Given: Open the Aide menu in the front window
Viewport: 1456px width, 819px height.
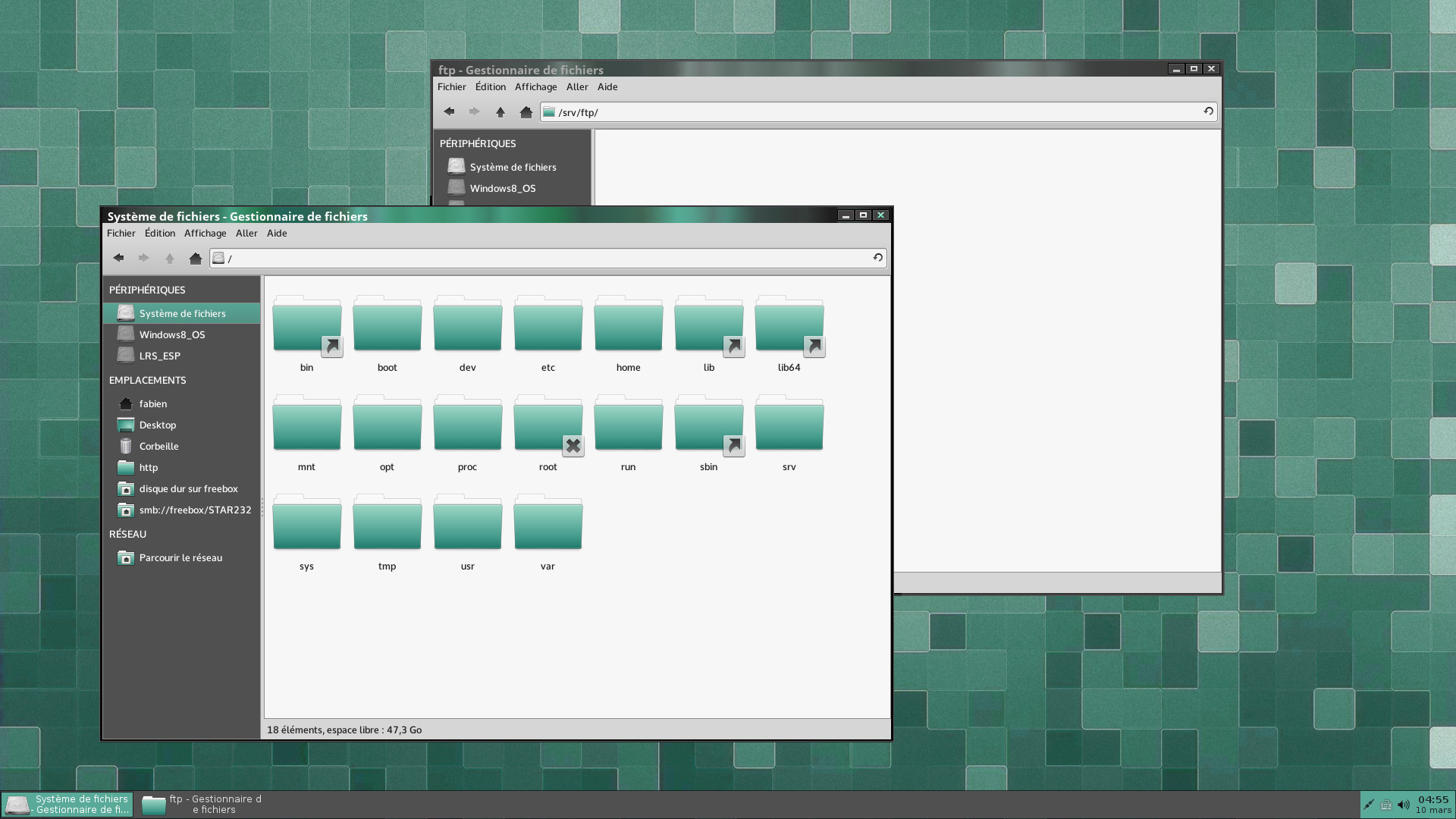Looking at the screenshot, I should click(277, 233).
